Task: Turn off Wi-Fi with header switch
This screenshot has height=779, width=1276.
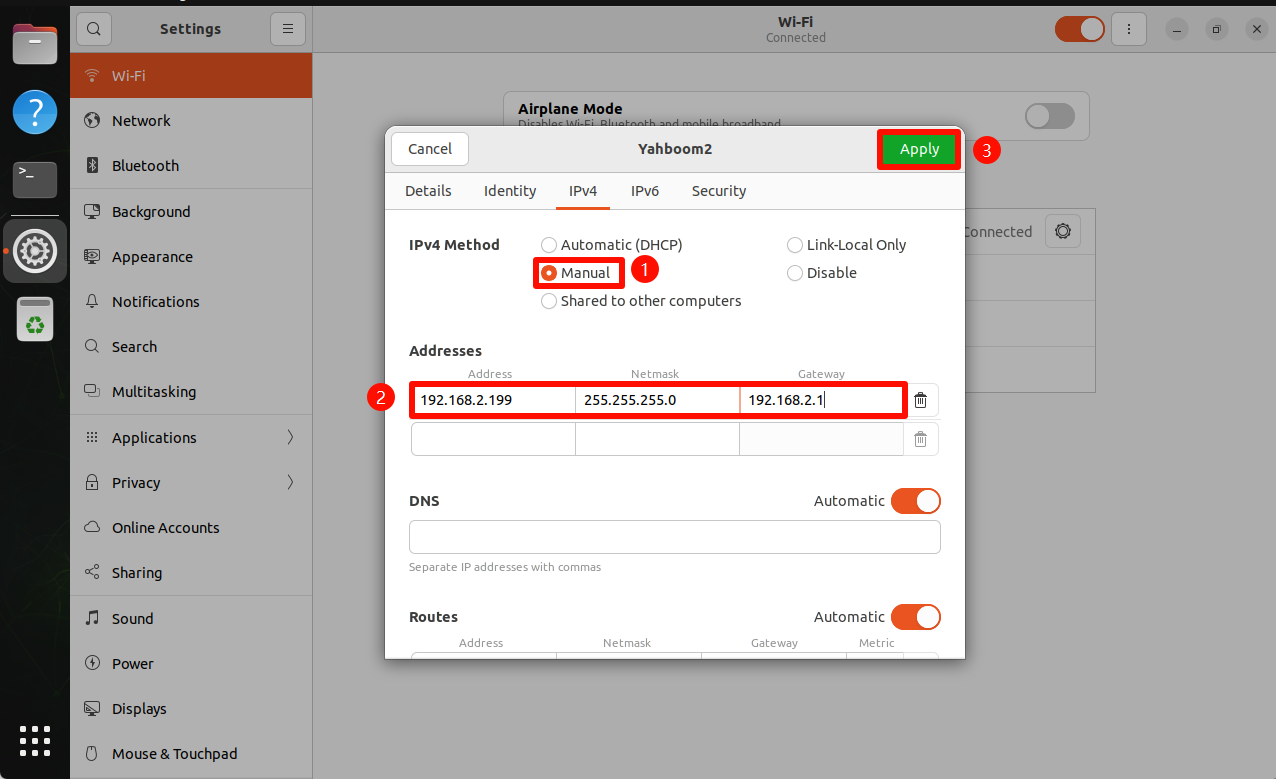Action: pyautogui.click(x=1080, y=29)
